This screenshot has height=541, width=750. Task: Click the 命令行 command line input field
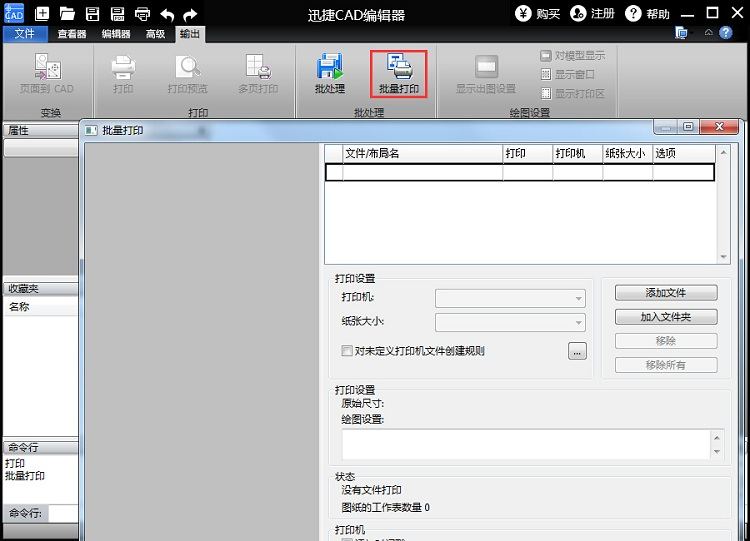pyautogui.click(x=63, y=513)
